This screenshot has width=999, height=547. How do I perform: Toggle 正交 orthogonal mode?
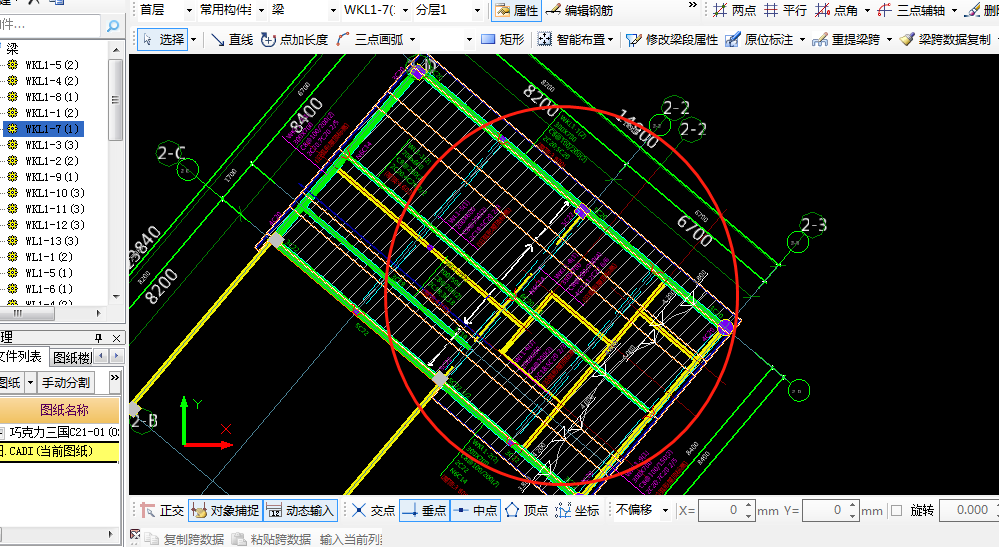pos(162,511)
